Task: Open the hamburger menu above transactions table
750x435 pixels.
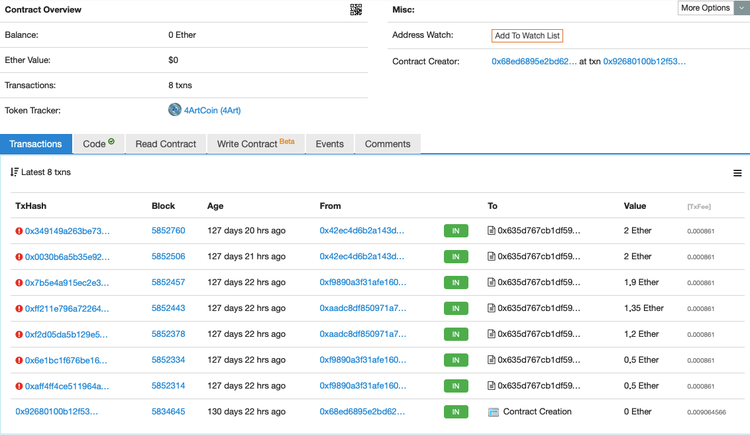Action: [738, 173]
